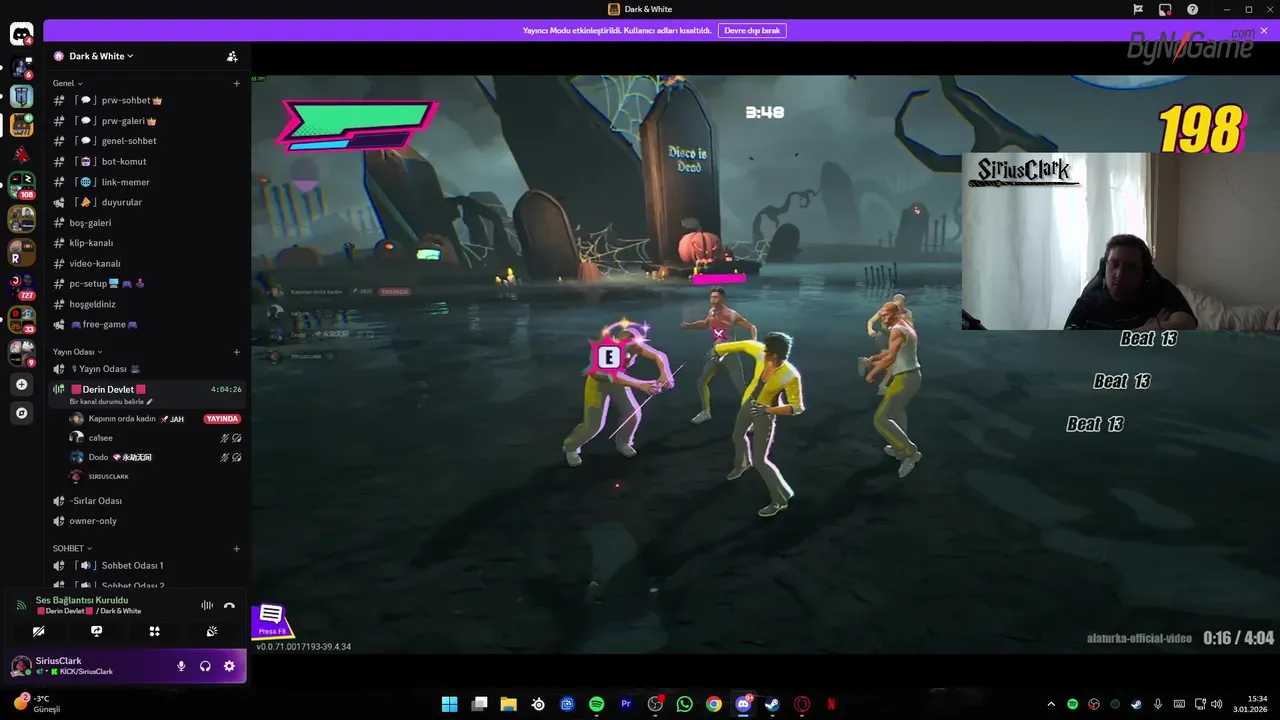Image resolution: width=1280 pixels, height=720 pixels.
Task: Open Discord direct messages home icon
Action: click(x=21, y=34)
